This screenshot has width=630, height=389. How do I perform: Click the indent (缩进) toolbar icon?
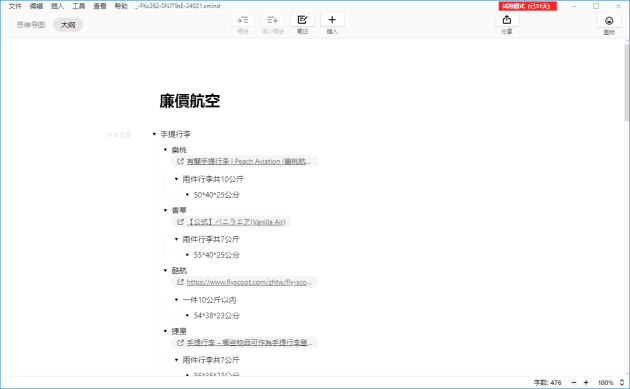243,20
